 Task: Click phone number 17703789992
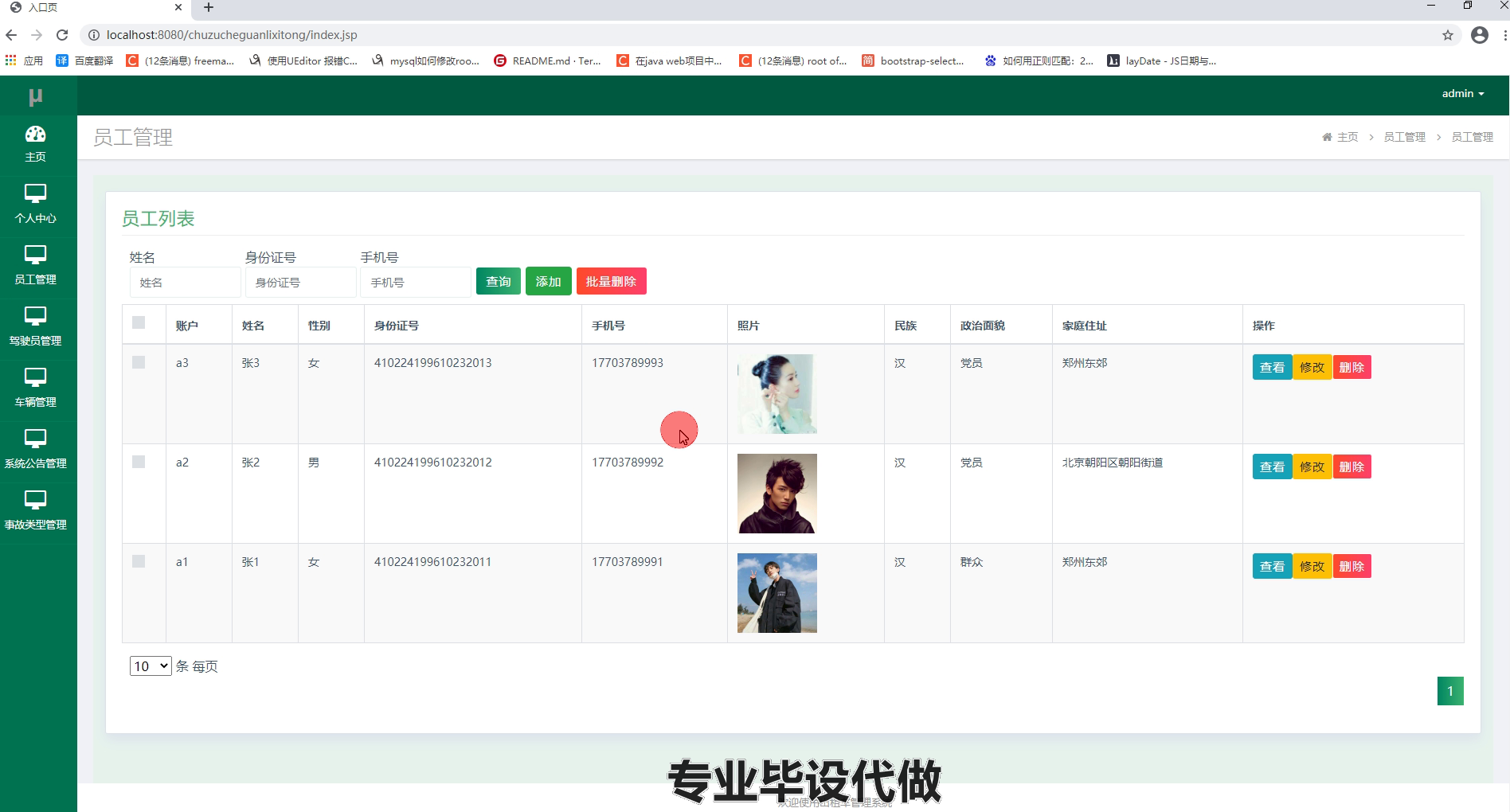(x=628, y=463)
